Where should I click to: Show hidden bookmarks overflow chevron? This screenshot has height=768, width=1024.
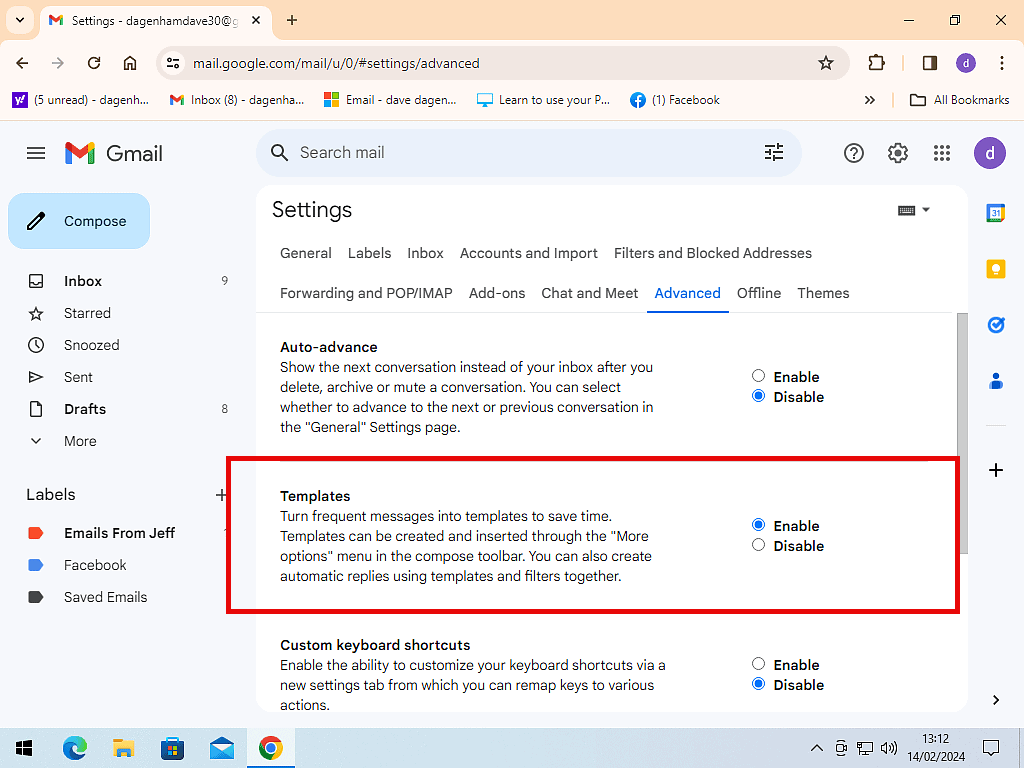(869, 100)
